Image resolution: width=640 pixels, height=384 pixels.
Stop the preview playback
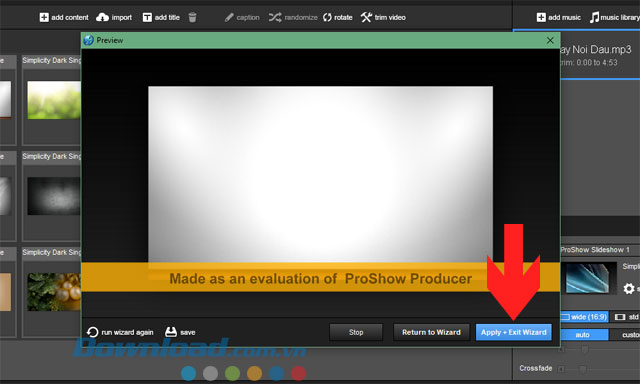(356, 332)
